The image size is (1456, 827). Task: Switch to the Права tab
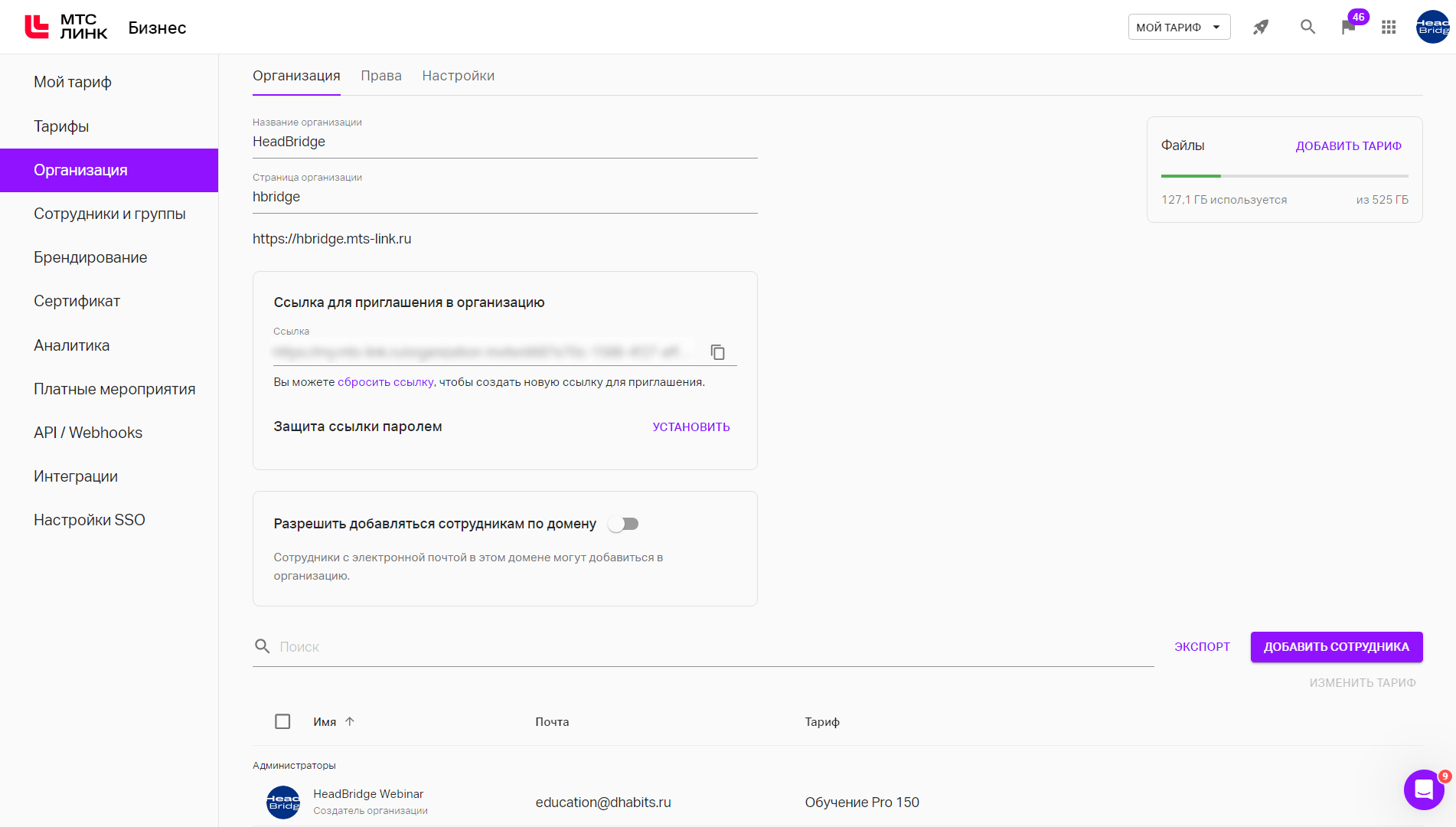pos(381,76)
